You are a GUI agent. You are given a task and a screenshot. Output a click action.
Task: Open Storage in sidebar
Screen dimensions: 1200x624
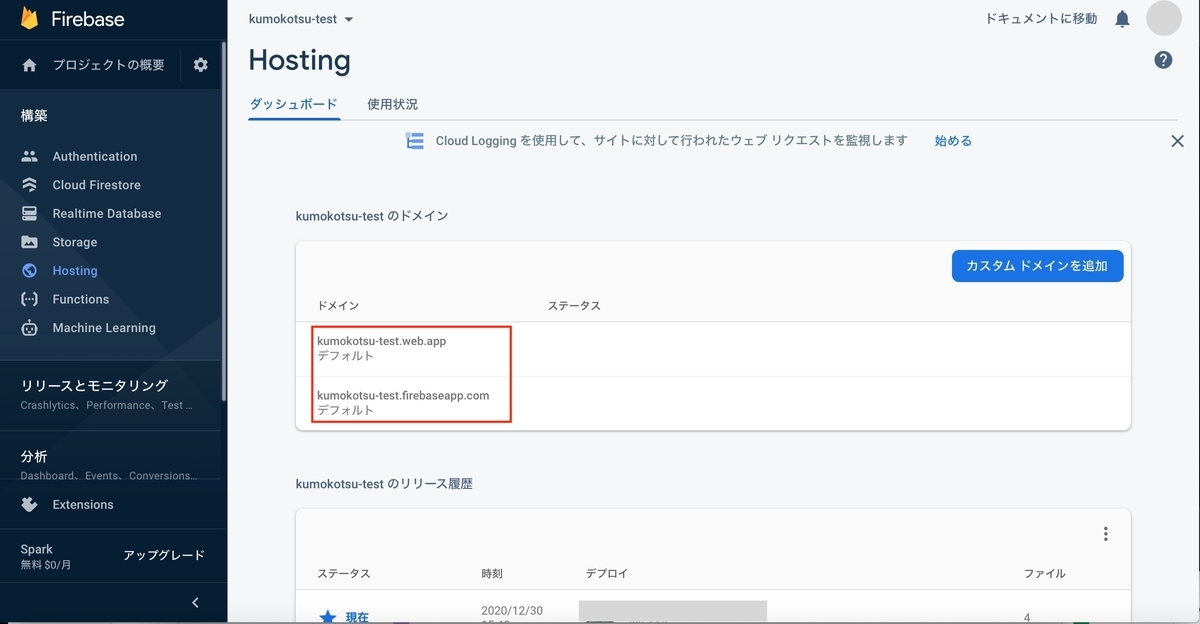click(x=75, y=242)
